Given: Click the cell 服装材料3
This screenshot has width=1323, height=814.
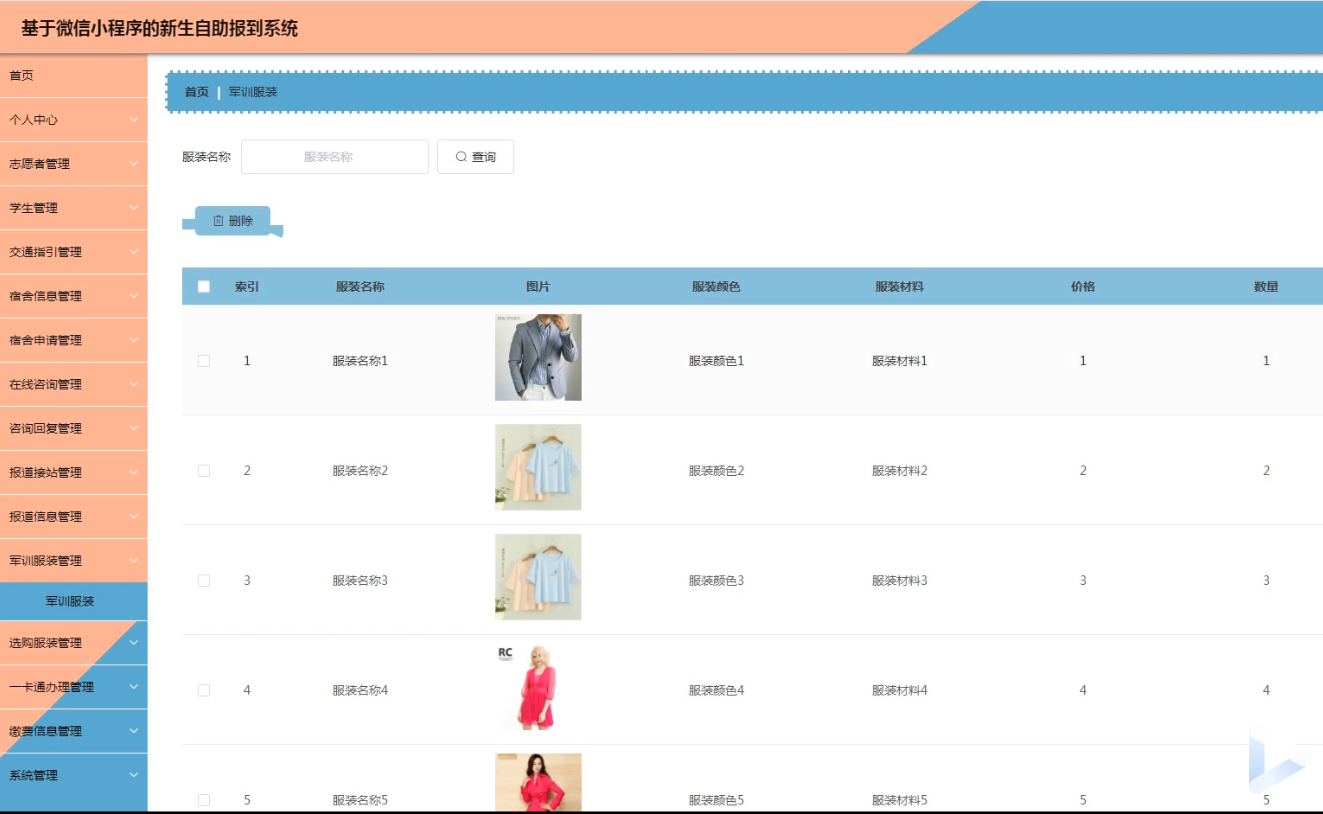Looking at the screenshot, I should [899, 581].
